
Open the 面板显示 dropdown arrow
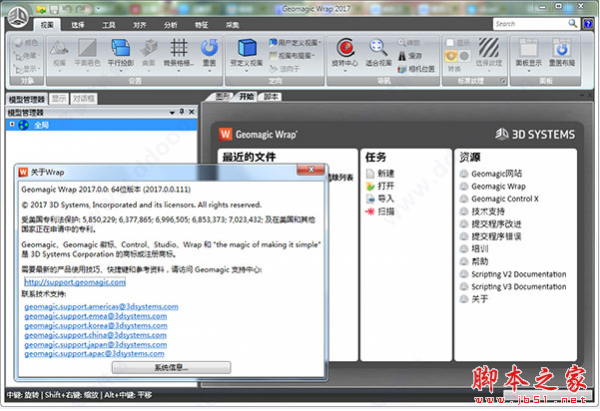coord(528,71)
